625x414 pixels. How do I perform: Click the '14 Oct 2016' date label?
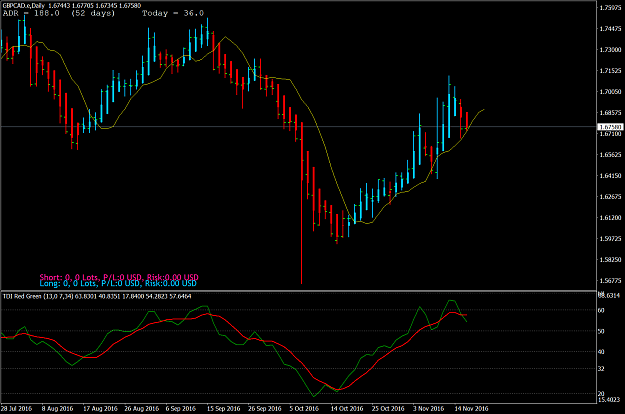click(347, 408)
